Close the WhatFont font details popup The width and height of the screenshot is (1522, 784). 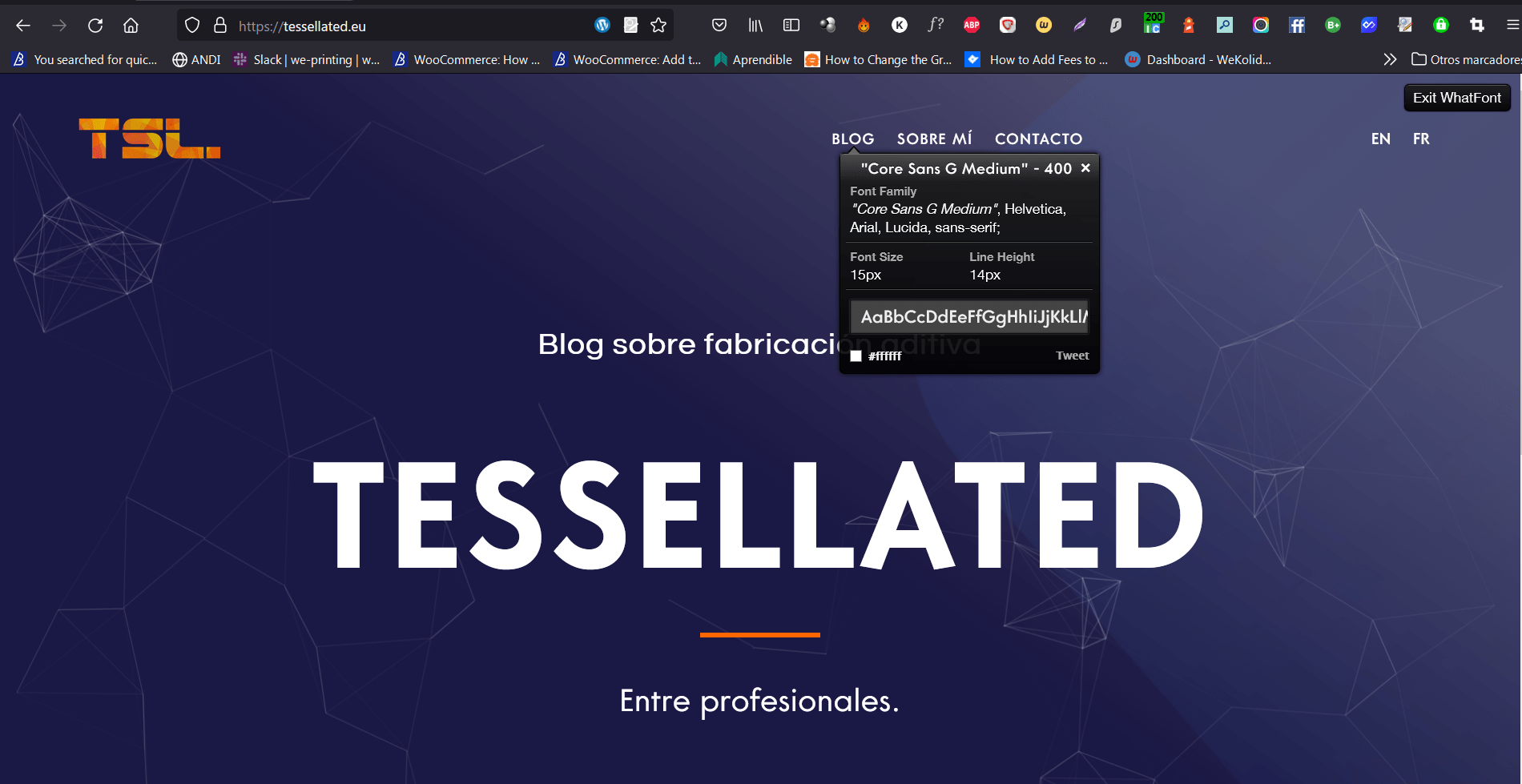tap(1085, 168)
